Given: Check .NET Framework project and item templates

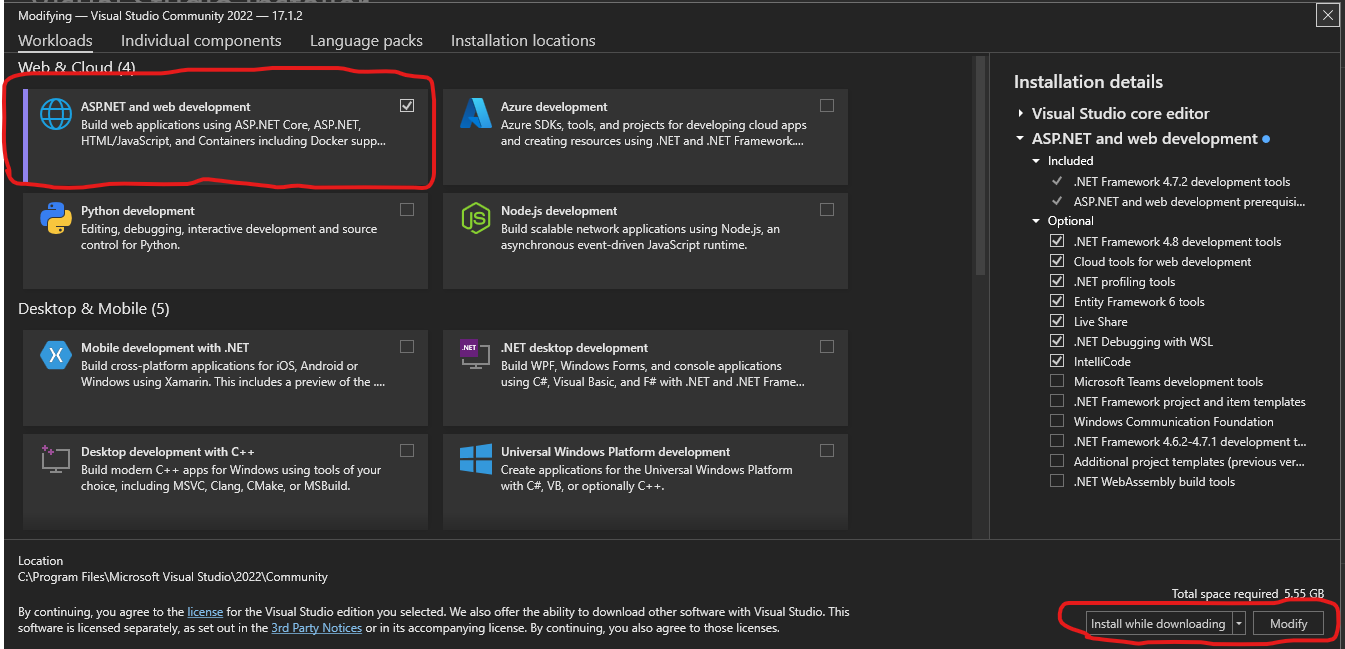Looking at the screenshot, I should (1057, 401).
